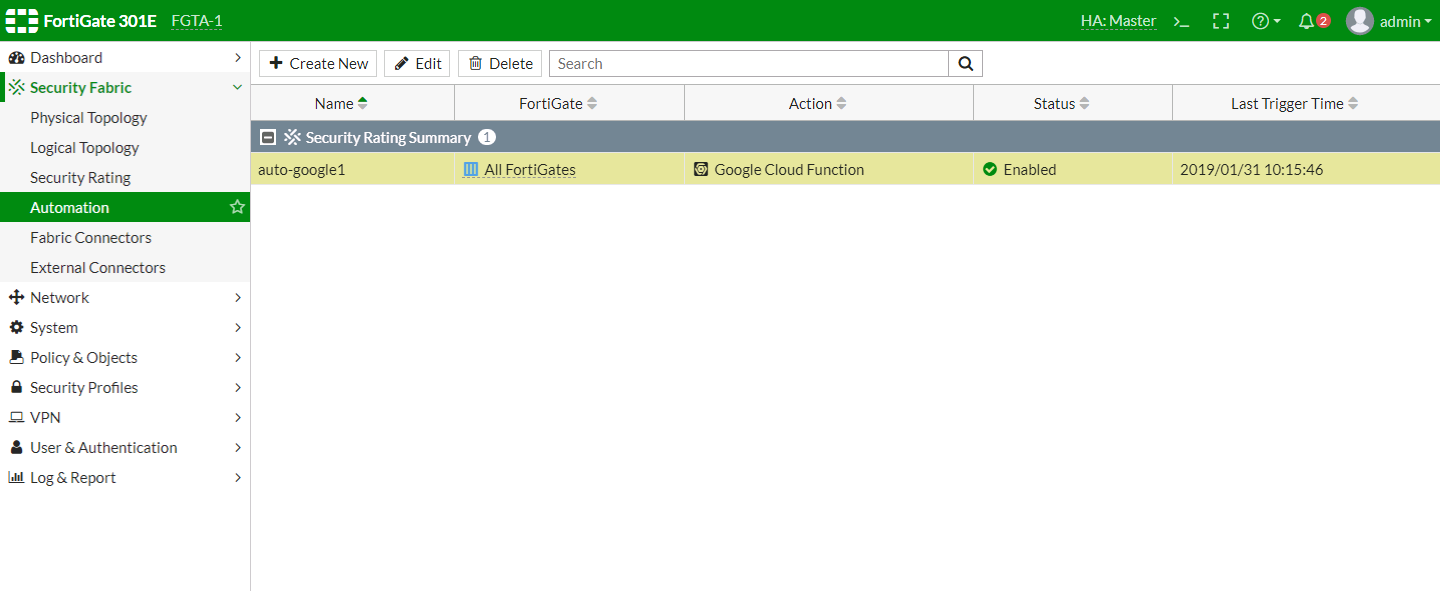Image resolution: width=1440 pixels, height=591 pixels.
Task: Click the Delete button
Action: click(x=500, y=63)
